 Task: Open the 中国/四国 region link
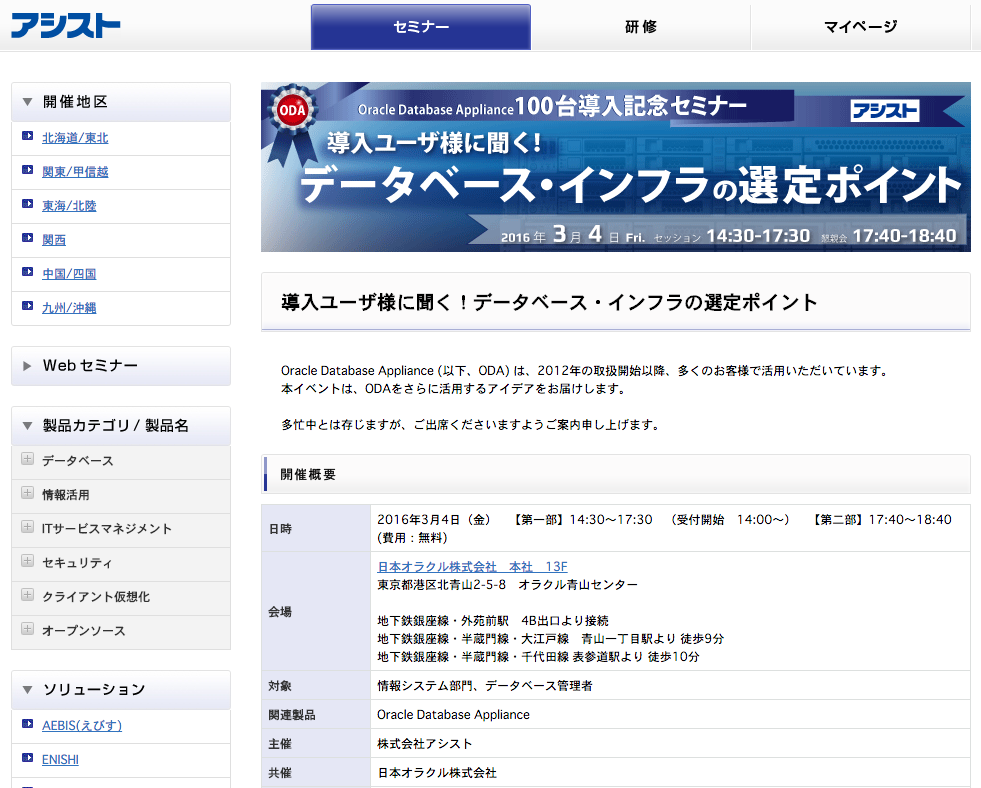tap(69, 274)
